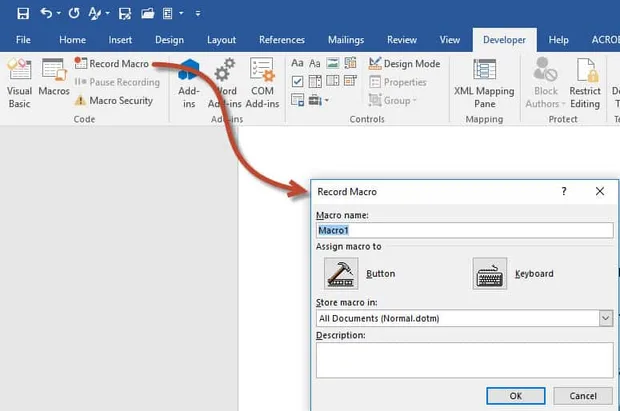This screenshot has height=411, width=620.
Task: Open Customize Quick Access Toolbar menu
Action: 198,14
